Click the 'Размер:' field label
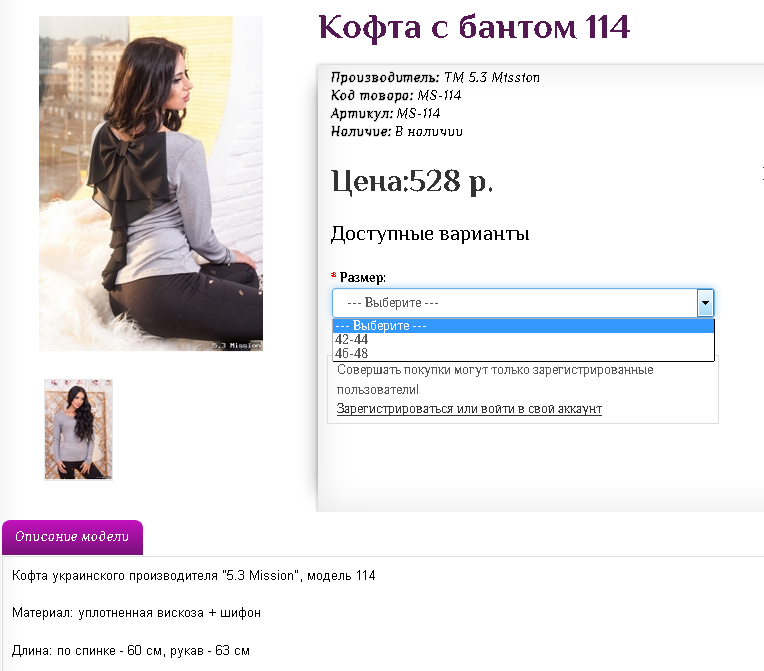 pos(363,277)
